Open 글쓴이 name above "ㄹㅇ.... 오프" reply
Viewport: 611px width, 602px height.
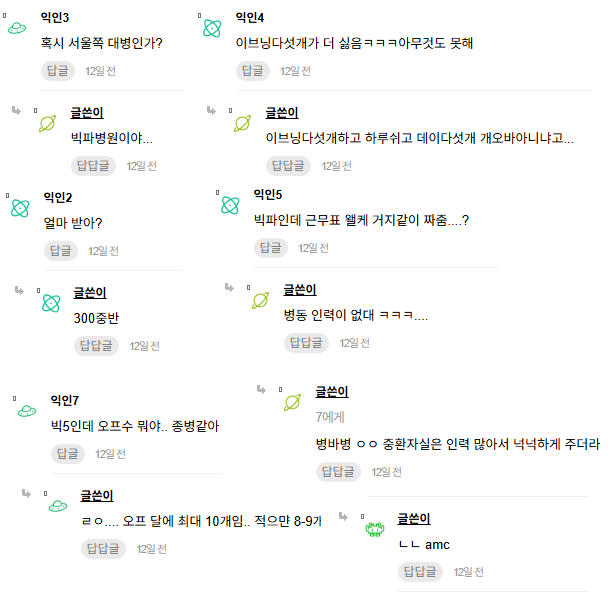[x=96, y=495]
